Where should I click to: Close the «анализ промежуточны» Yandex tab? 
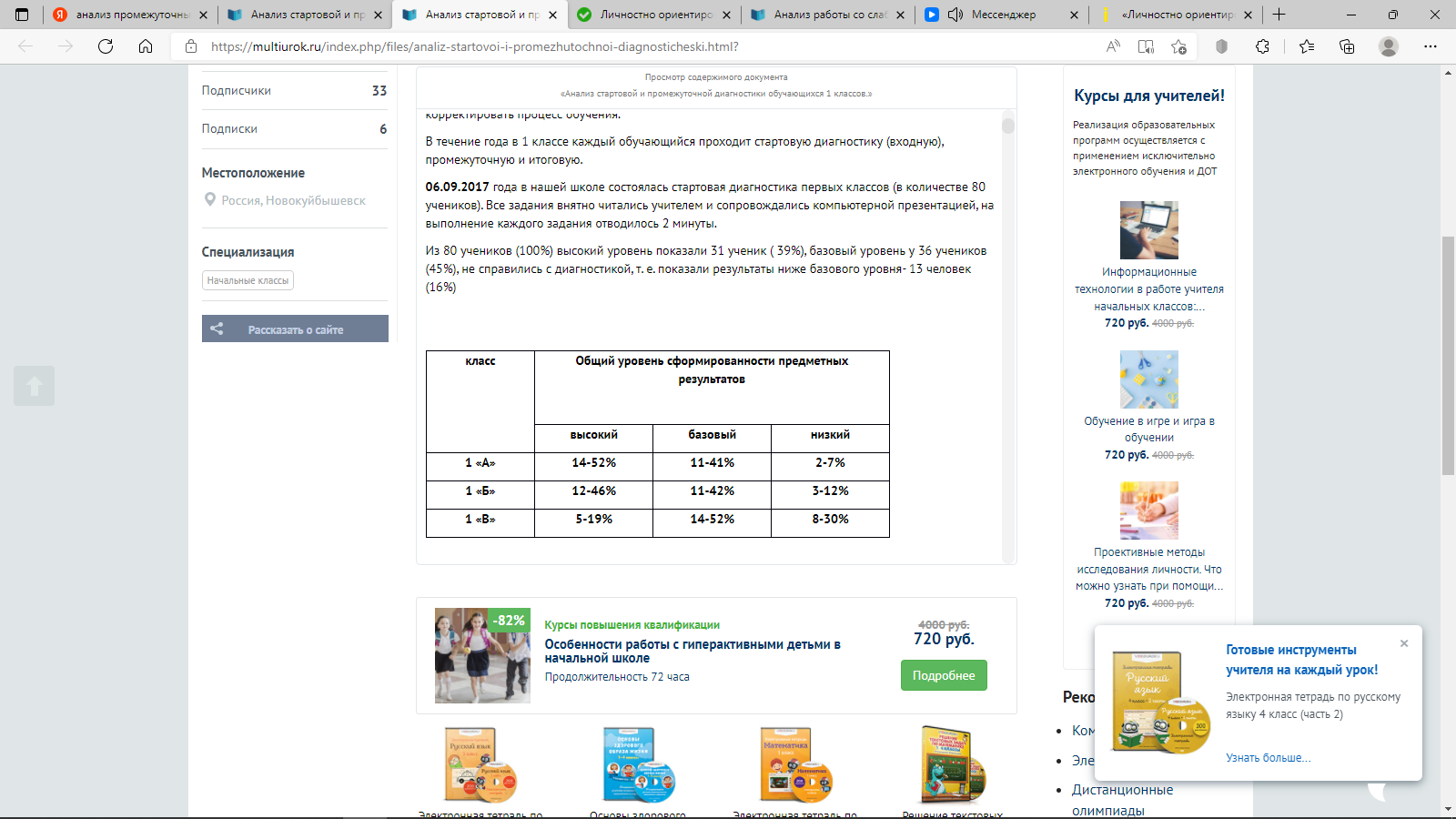[203, 15]
